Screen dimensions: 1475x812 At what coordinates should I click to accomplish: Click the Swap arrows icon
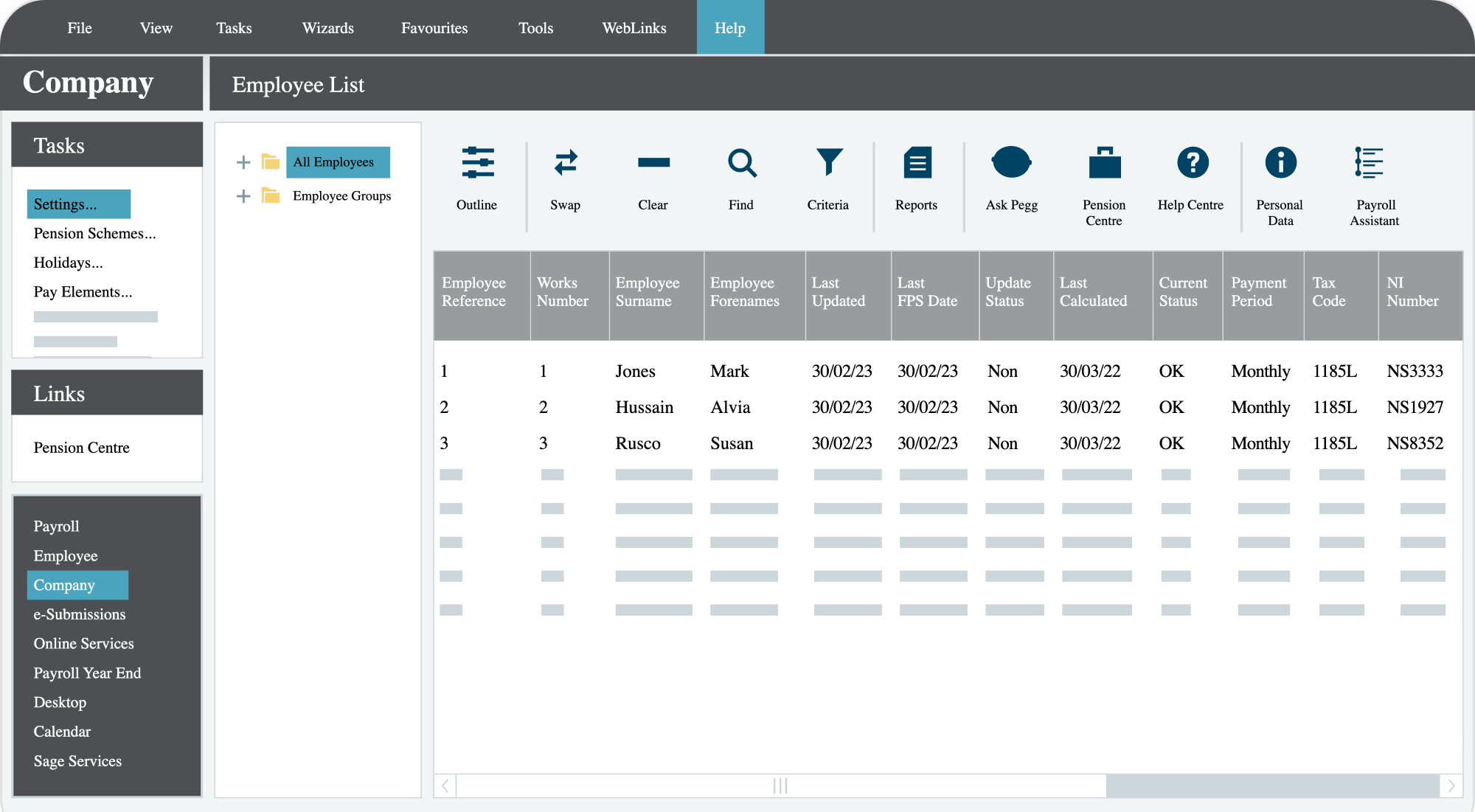pos(566,162)
